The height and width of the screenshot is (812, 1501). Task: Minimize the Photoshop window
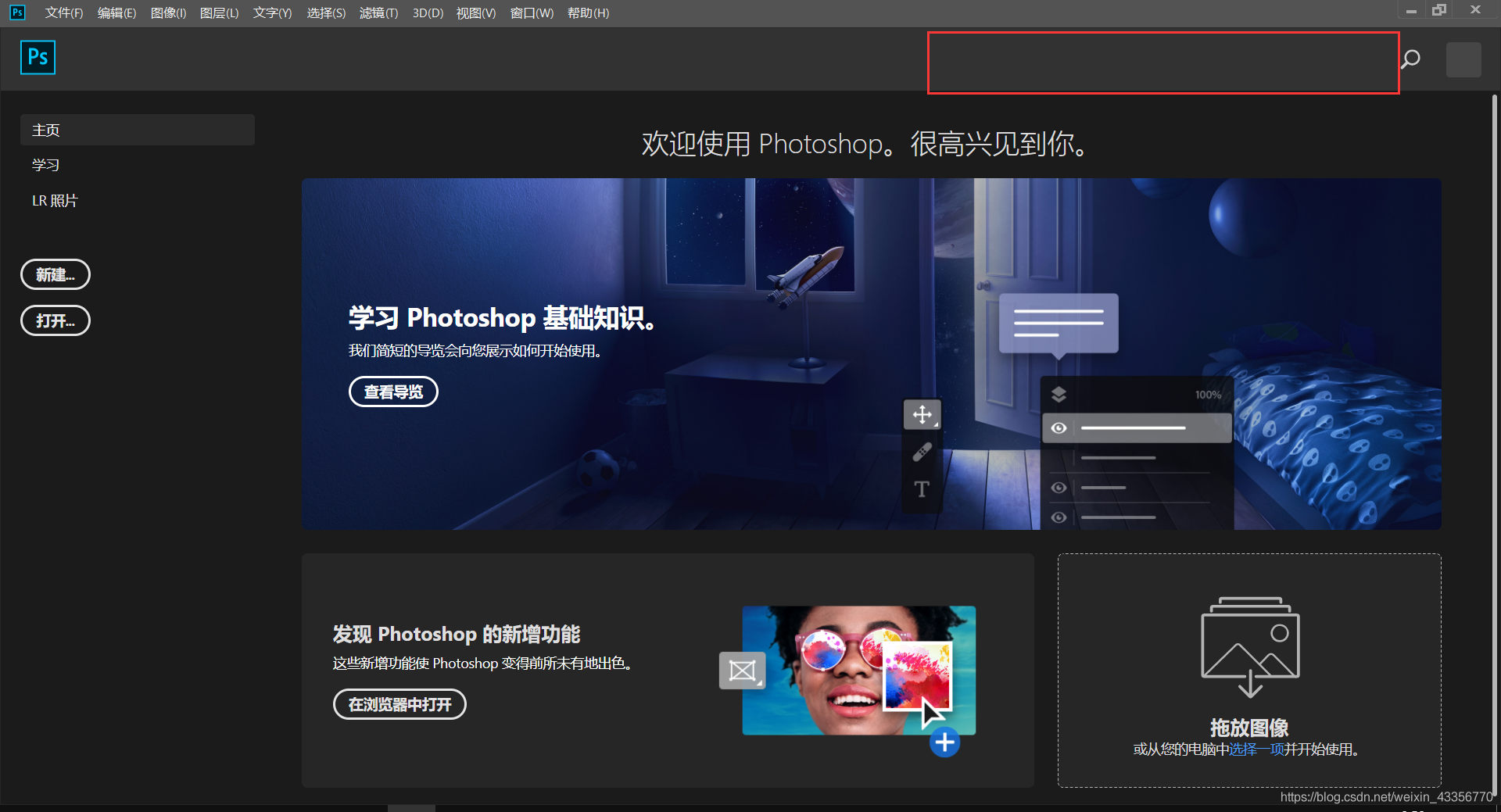click(1411, 10)
